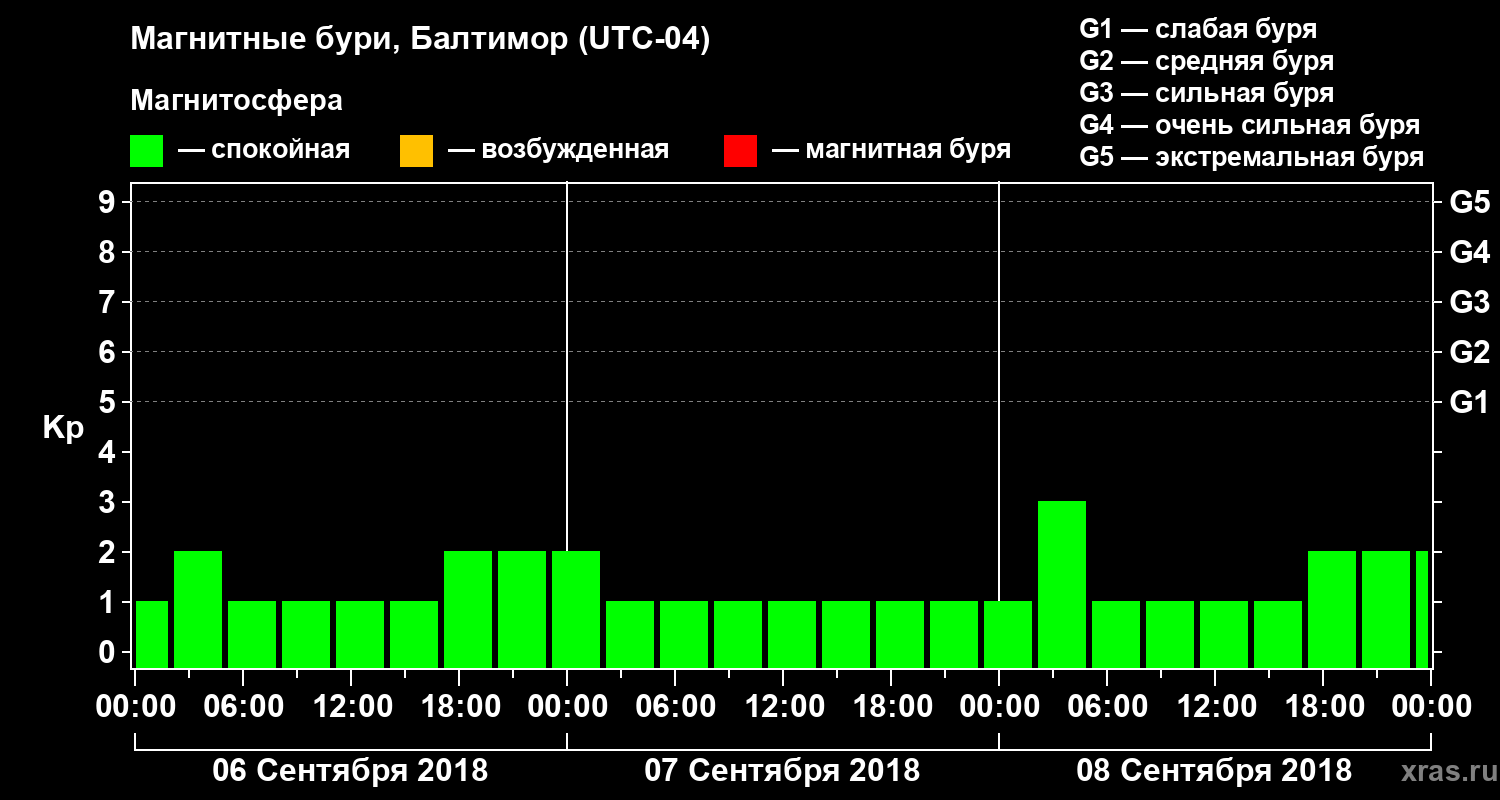1500x800 pixels.
Task: Click the '08 Сентября 2018' date label
Action: click(x=1214, y=771)
